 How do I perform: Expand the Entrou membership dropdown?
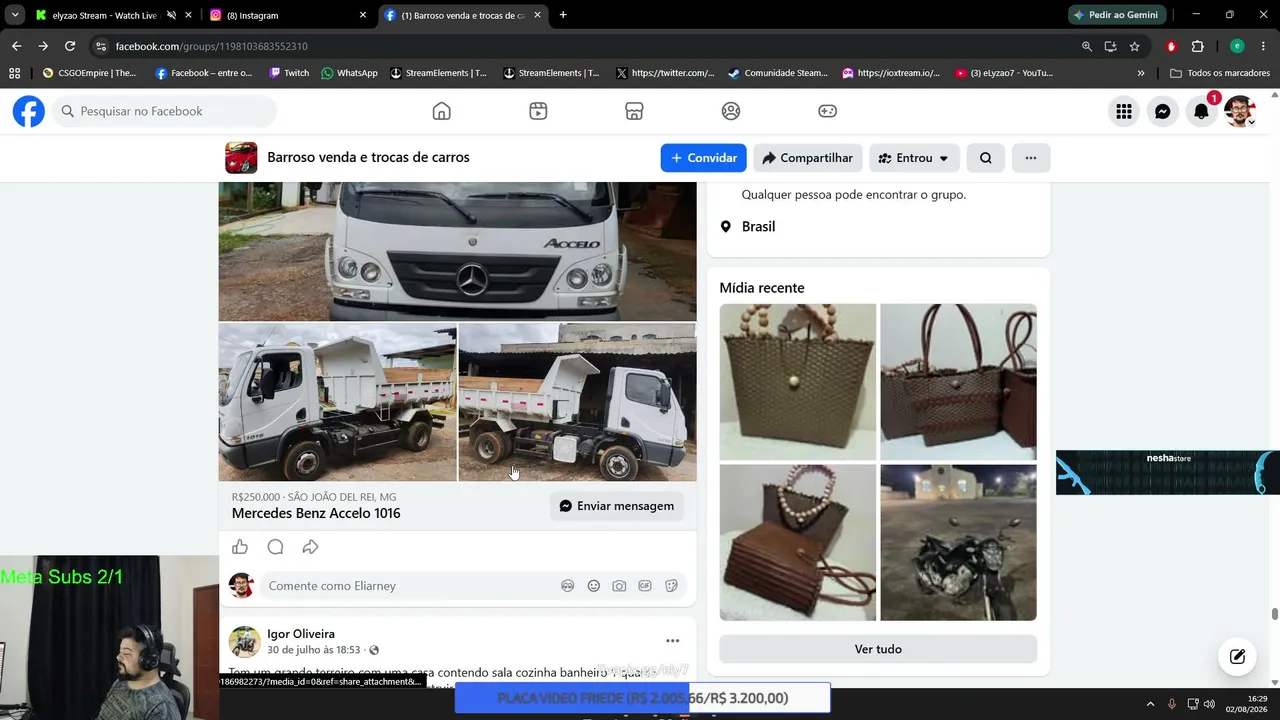pos(914,158)
